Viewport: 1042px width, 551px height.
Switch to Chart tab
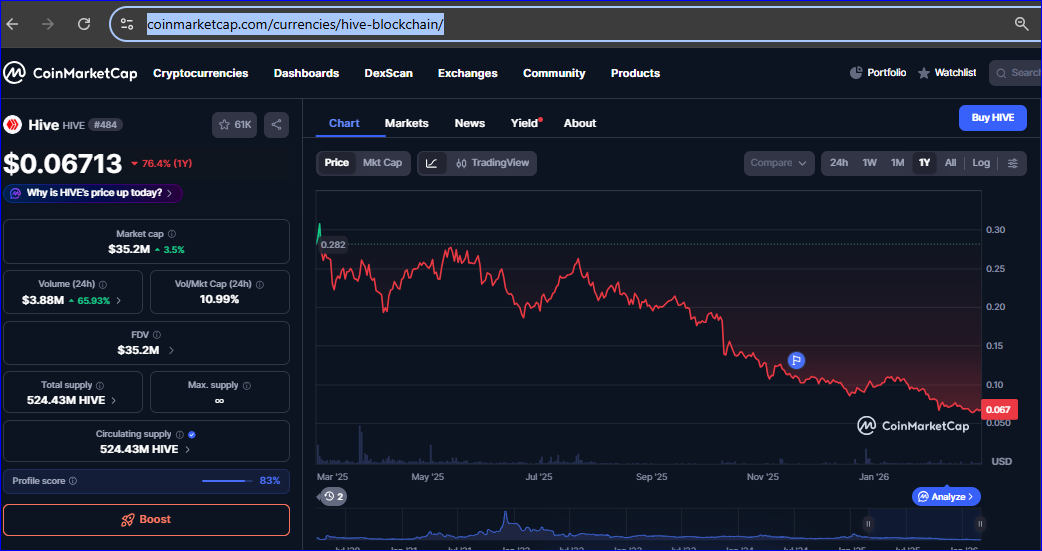[x=344, y=123]
